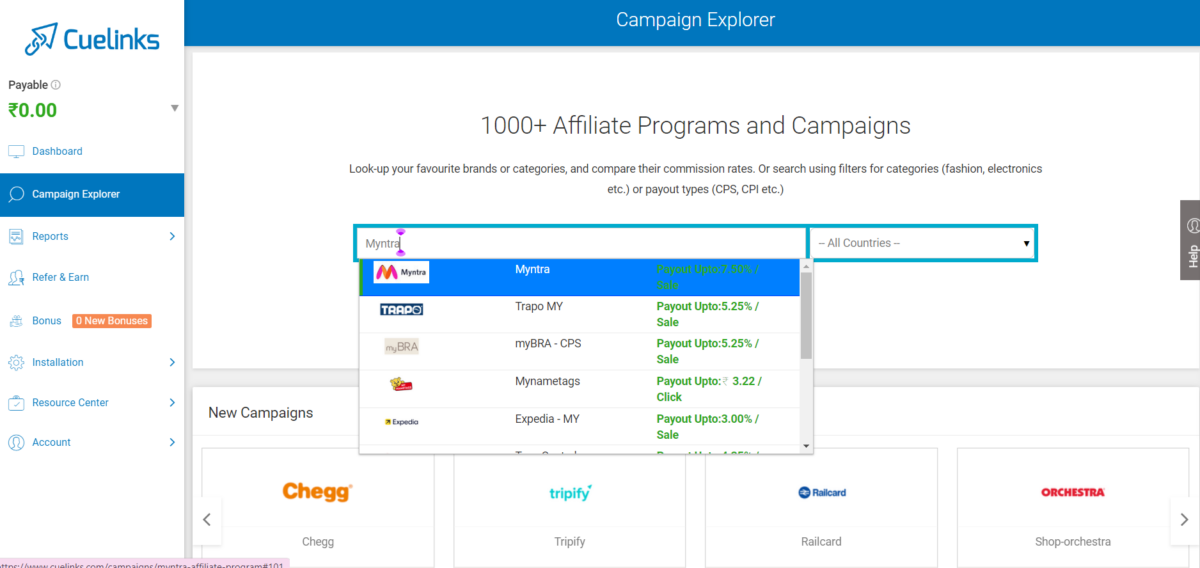Click the 0 New Bonuses badge

click(x=111, y=321)
